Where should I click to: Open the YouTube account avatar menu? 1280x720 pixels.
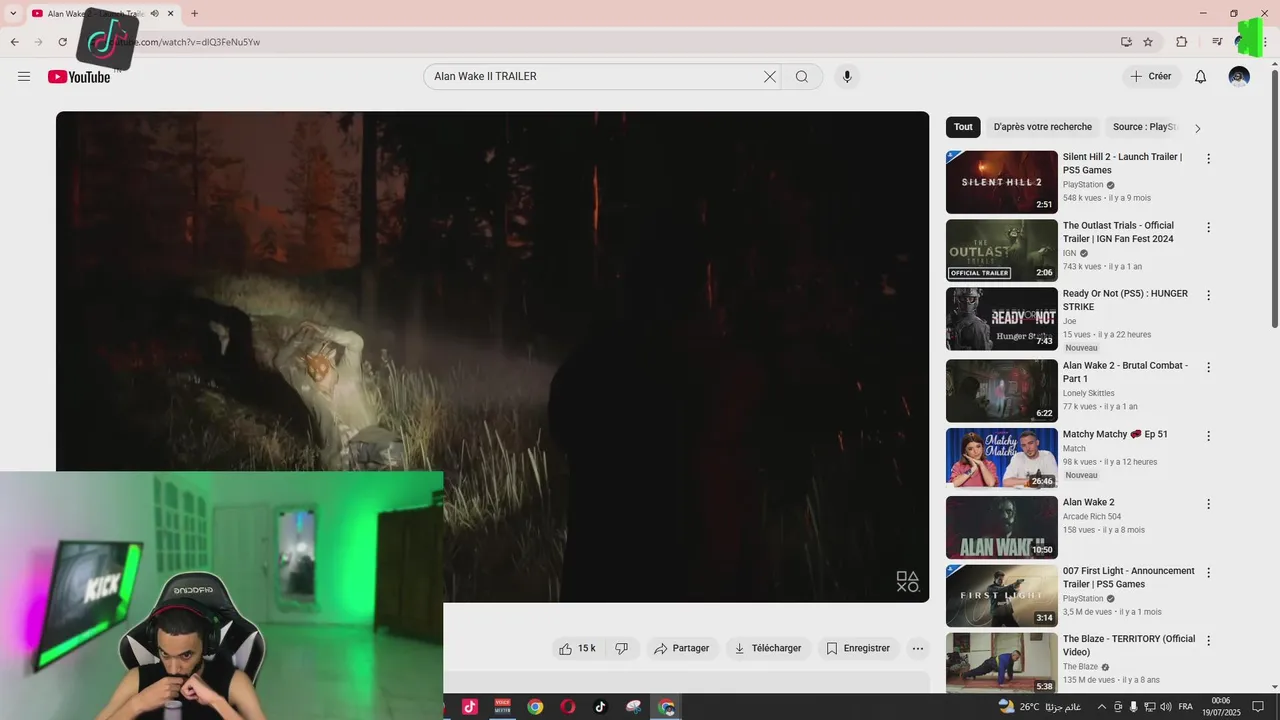coord(1239,77)
